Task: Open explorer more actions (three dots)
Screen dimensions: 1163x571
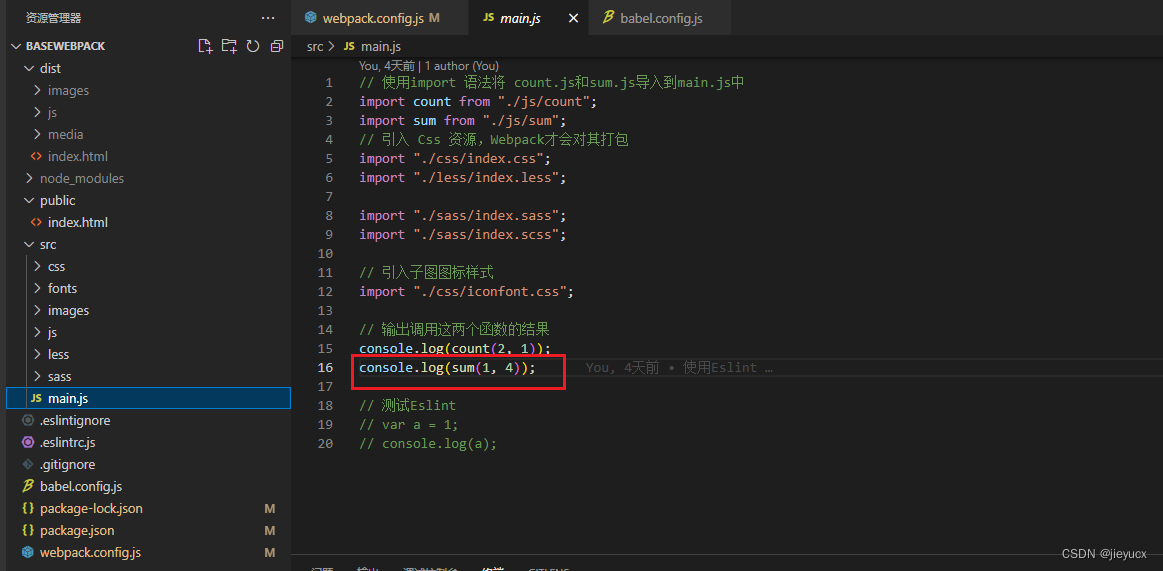Action: (267, 18)
